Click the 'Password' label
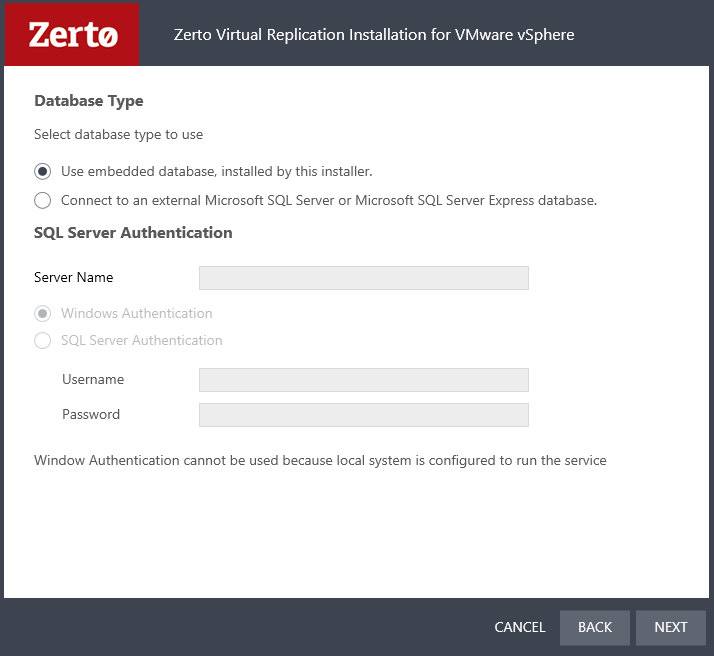714x656 pixels. tap(91, 414)
